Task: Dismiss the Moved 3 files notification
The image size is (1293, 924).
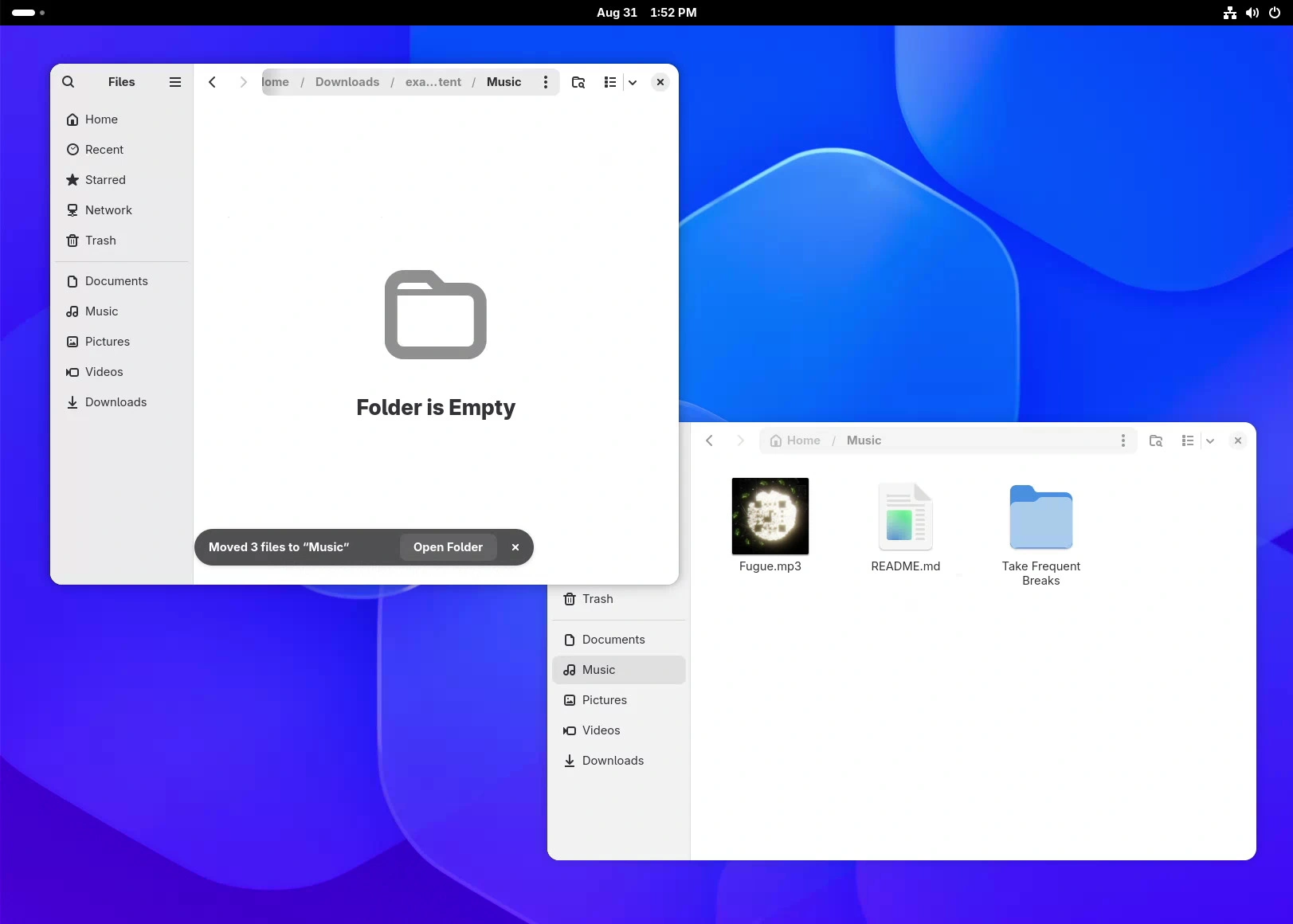Action: (x=515, y=547)
